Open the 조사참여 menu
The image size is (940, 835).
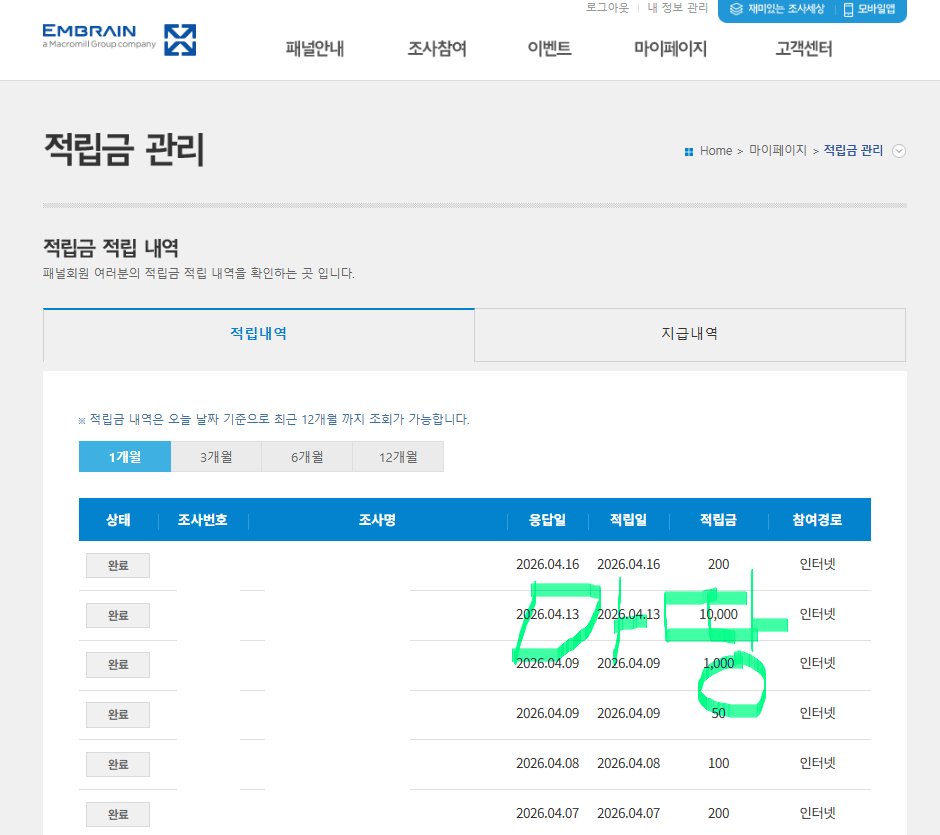(436, 47)
